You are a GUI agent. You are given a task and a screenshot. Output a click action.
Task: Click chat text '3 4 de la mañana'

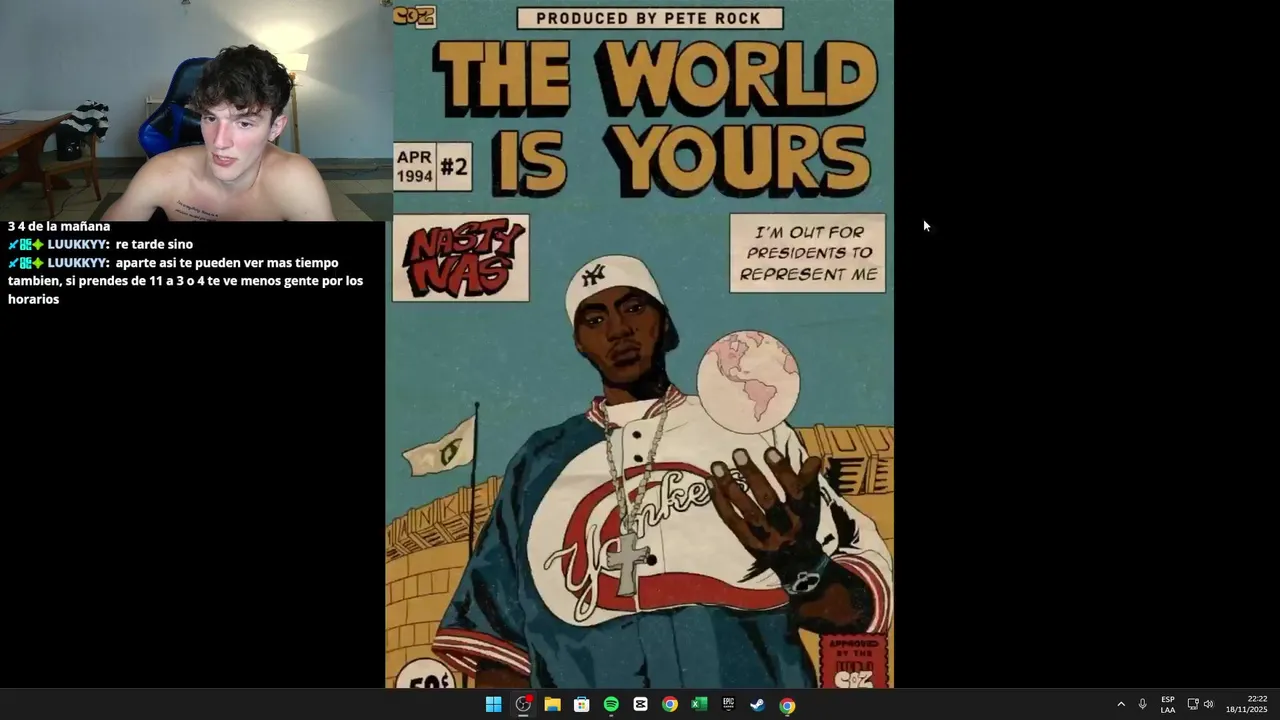click(x=59, y=227)
